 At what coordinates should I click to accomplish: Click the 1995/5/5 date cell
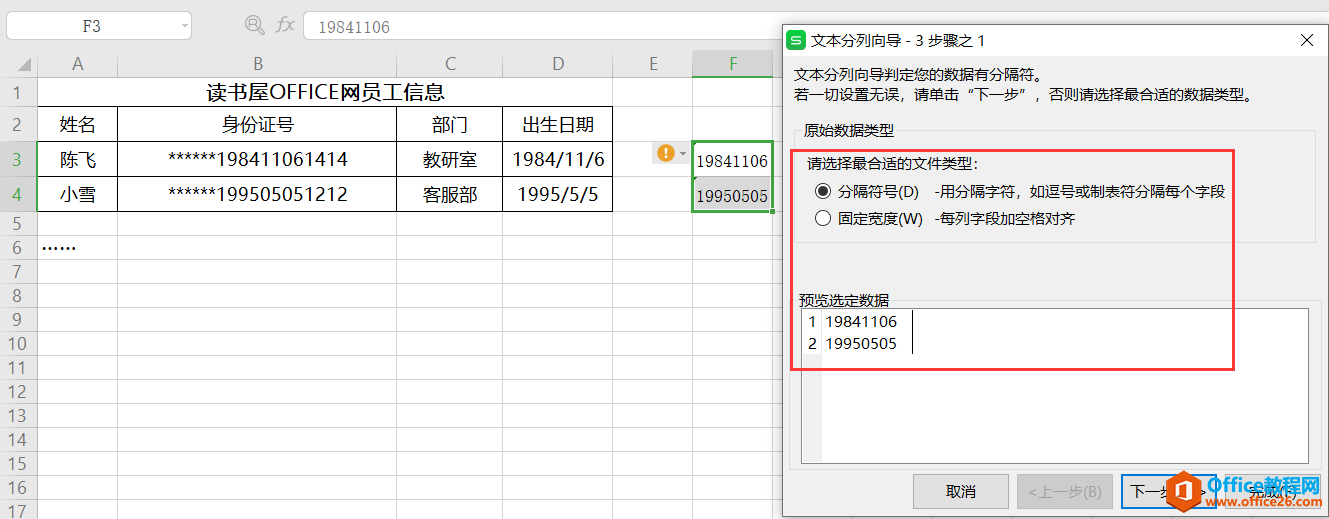point(557,195)
